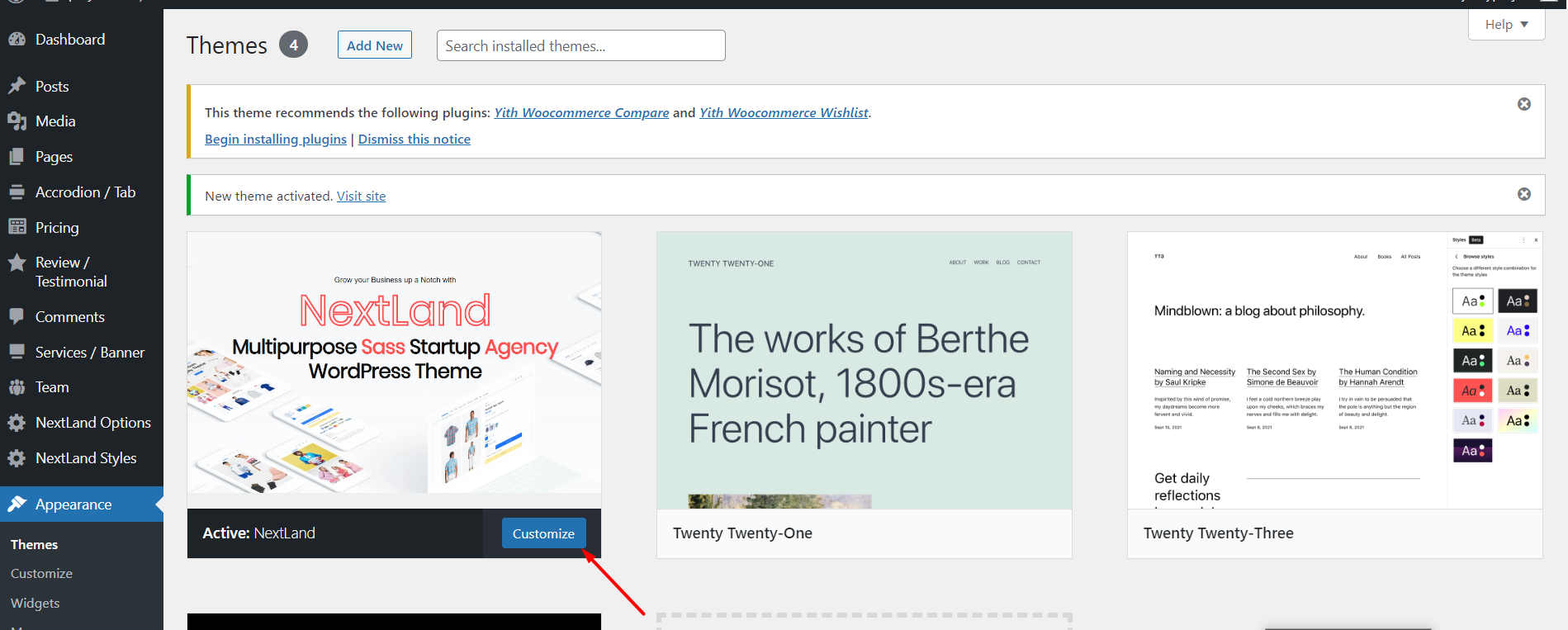
Task: Click the Visit site link
Action: 361,196
